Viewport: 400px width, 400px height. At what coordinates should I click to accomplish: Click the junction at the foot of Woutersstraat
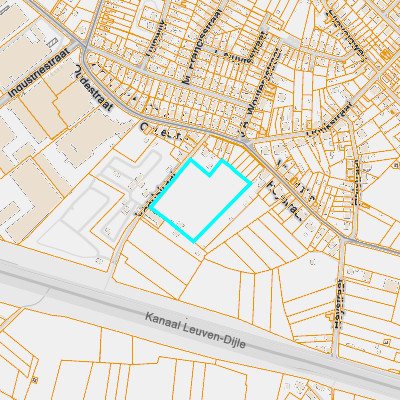coord(247,144)
